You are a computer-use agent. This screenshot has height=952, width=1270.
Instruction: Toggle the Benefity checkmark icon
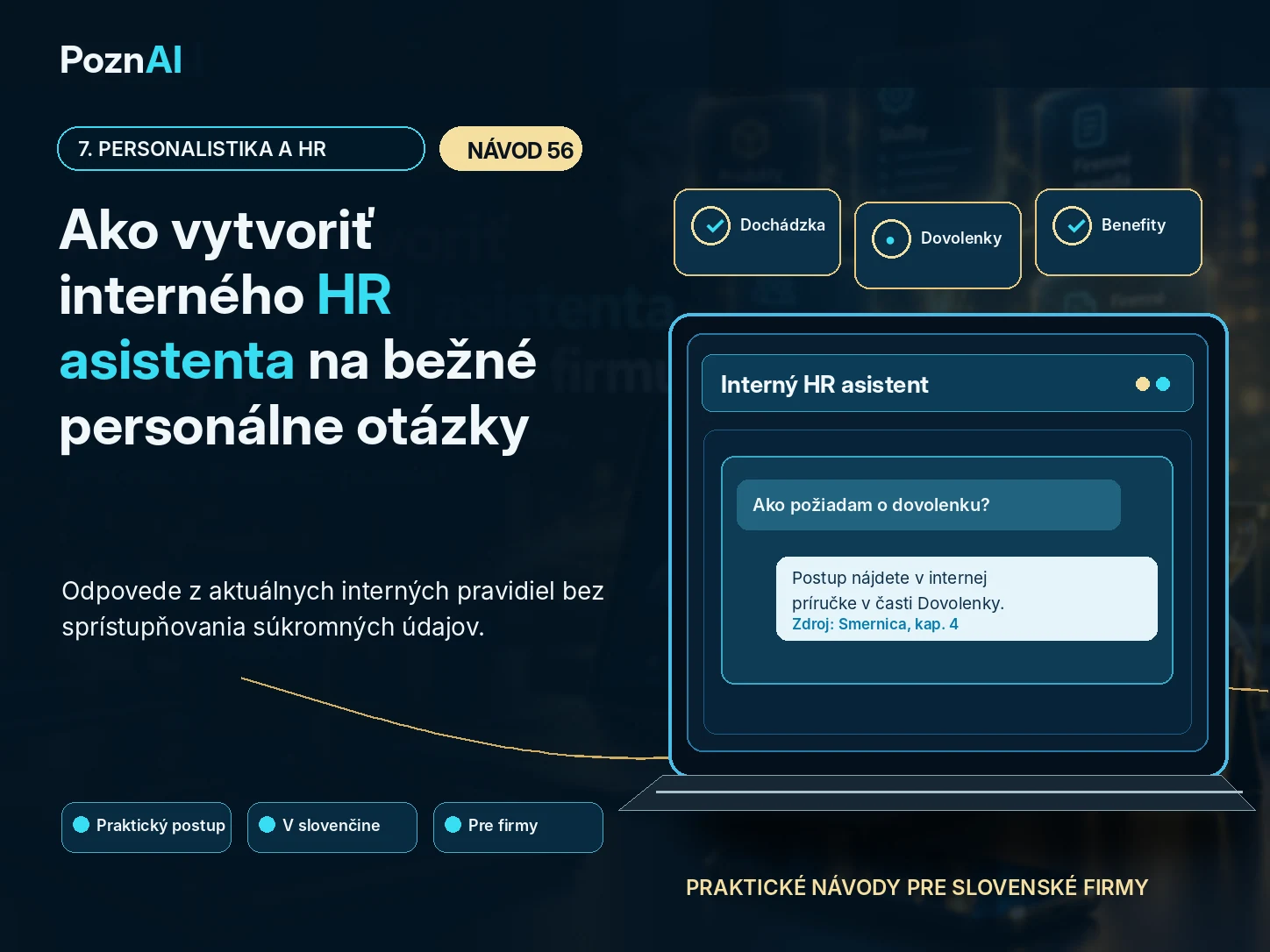pyautogui.click(x=1072, y=226)
